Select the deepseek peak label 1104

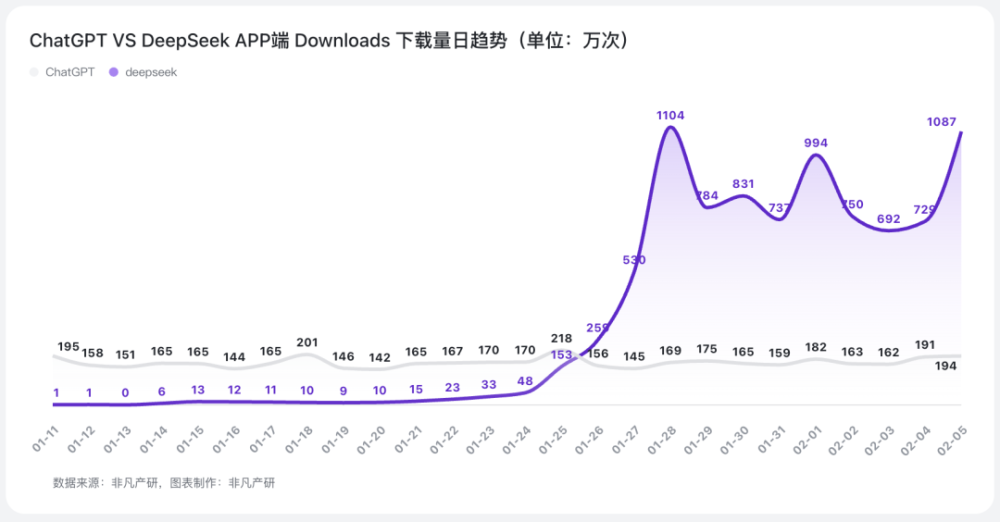coord(670,116)
